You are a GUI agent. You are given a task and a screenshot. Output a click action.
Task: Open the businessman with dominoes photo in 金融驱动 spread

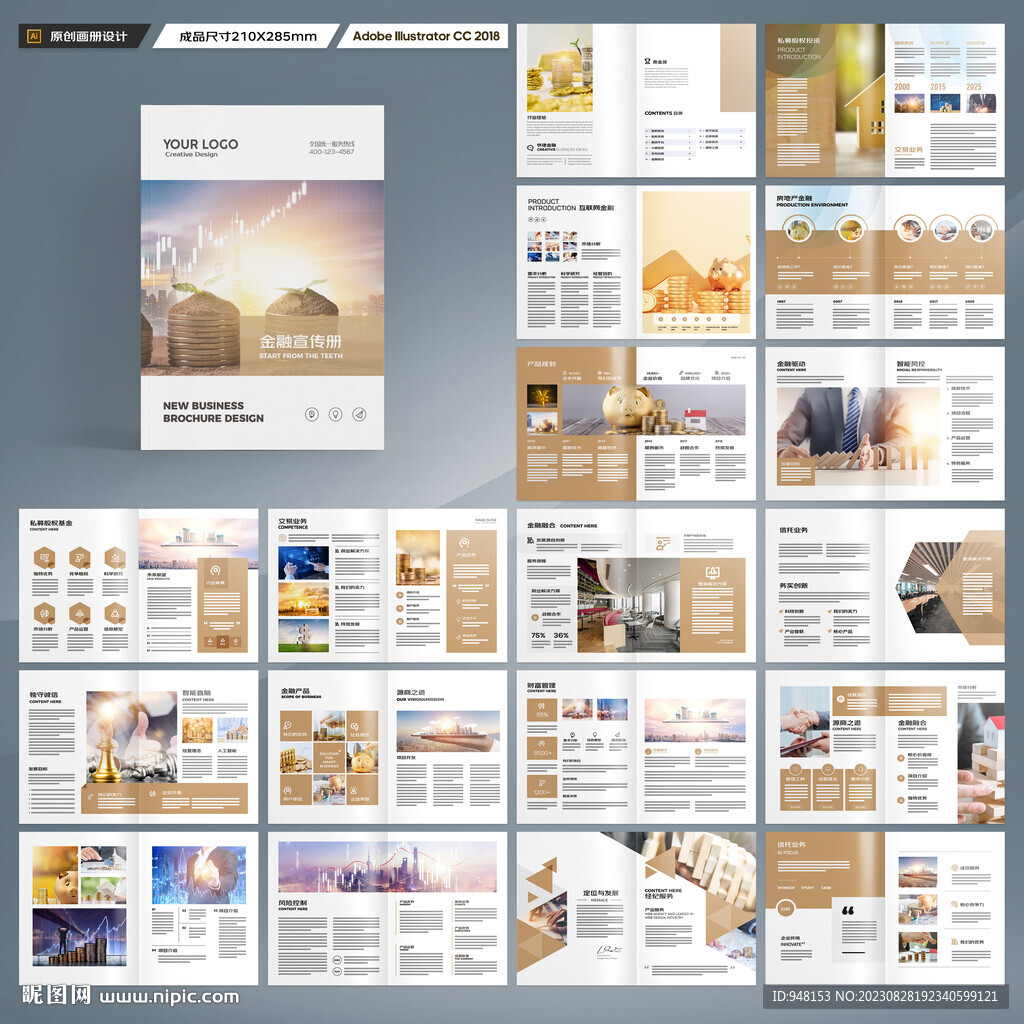tap(857, 436)
